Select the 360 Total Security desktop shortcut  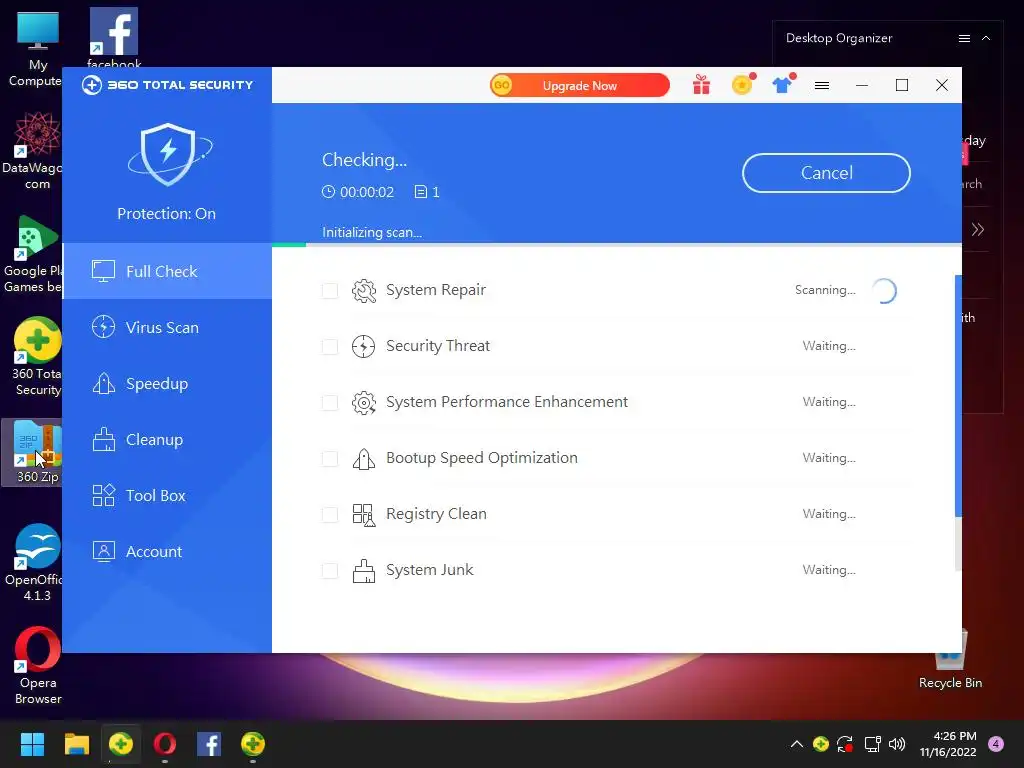[x=37, y=356]
